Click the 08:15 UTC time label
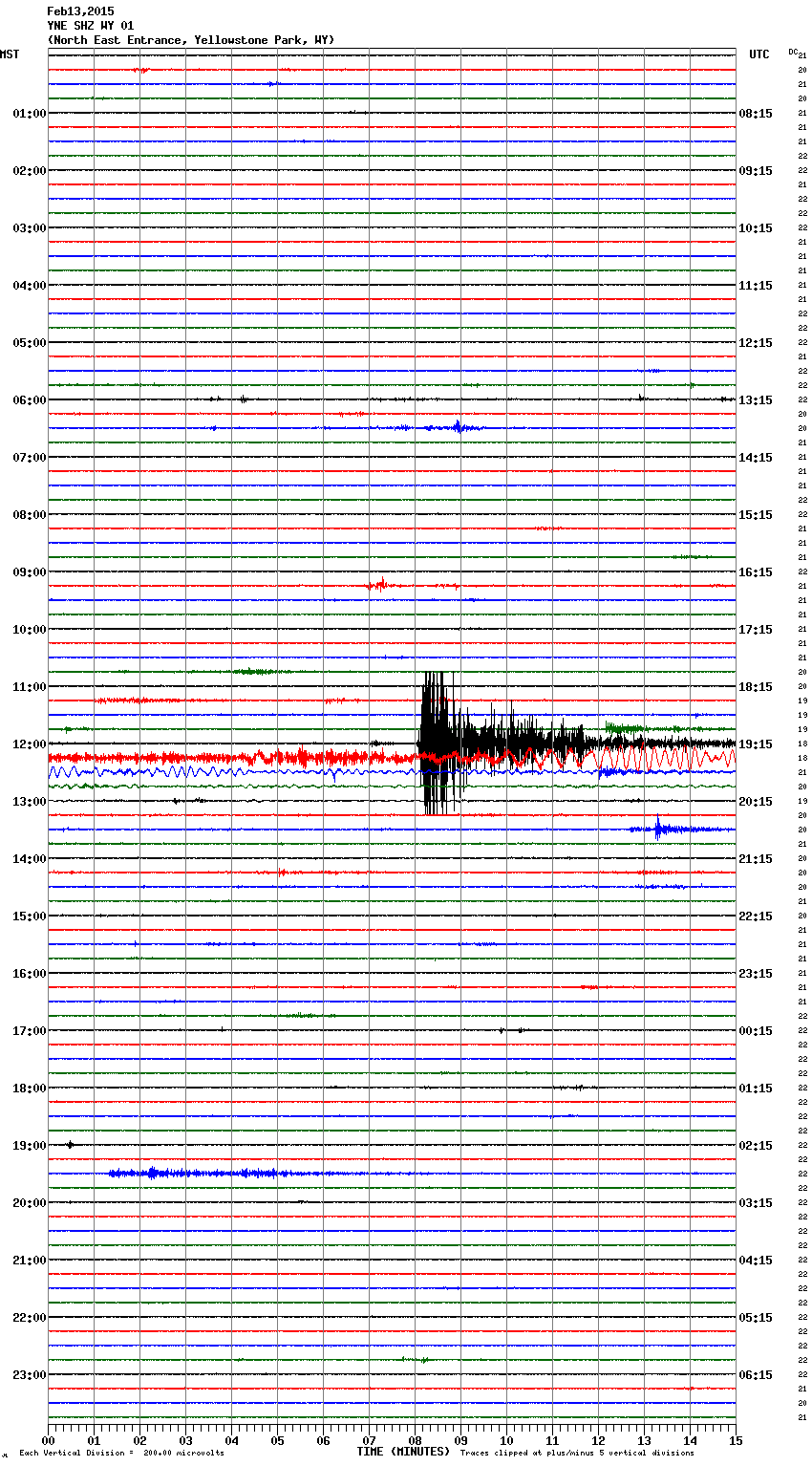 (x=756, y=114)
